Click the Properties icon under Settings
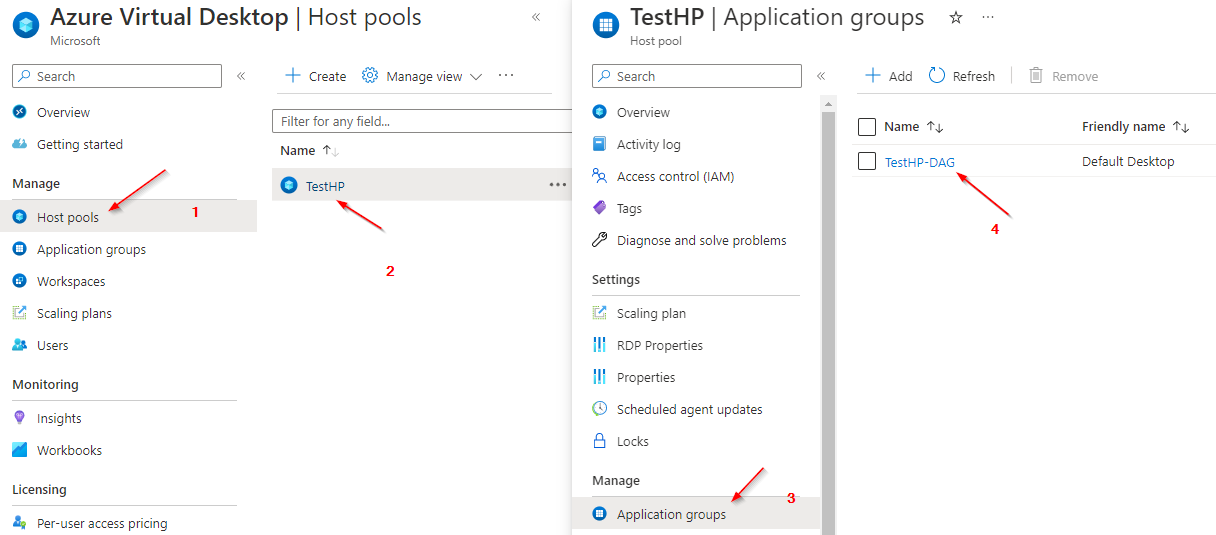 [600, 377]
